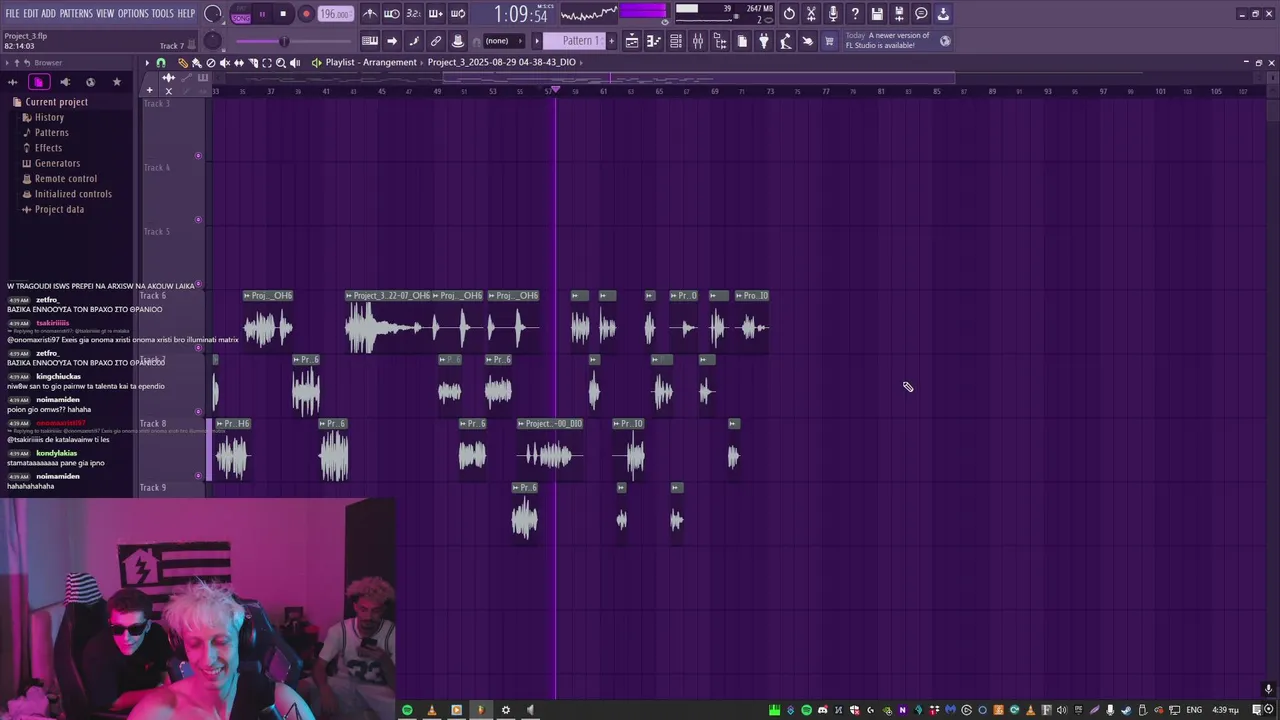
Task: Click the undo history icon in the toolbar
Action: (x=789, y=14)
